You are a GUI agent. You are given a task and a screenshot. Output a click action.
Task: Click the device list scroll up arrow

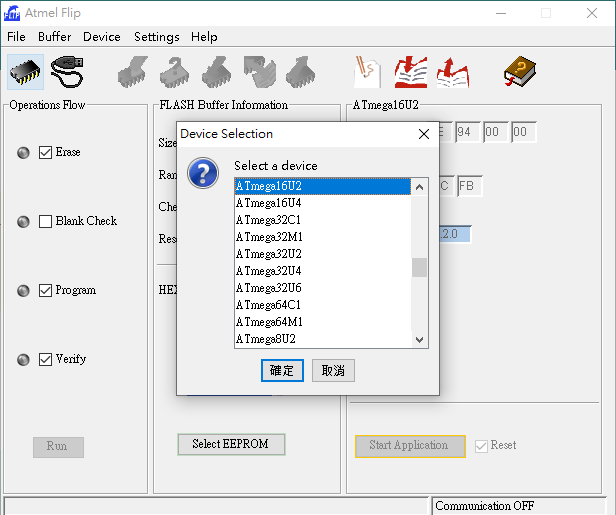click(419, 187)
